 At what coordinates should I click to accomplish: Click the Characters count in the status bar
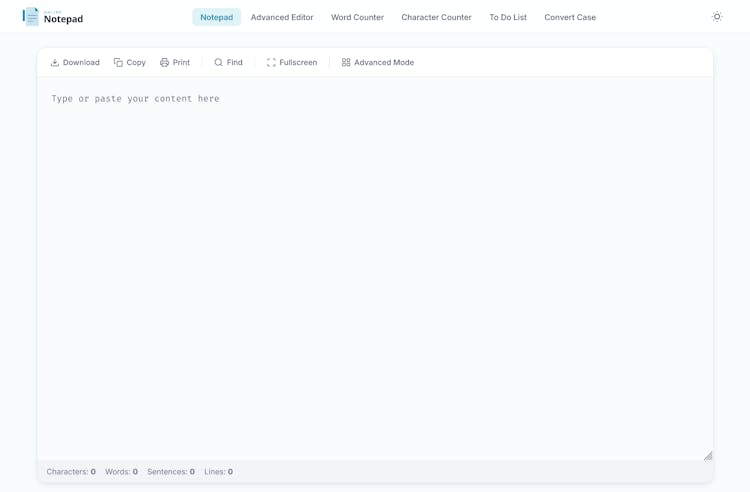point(71,472)
